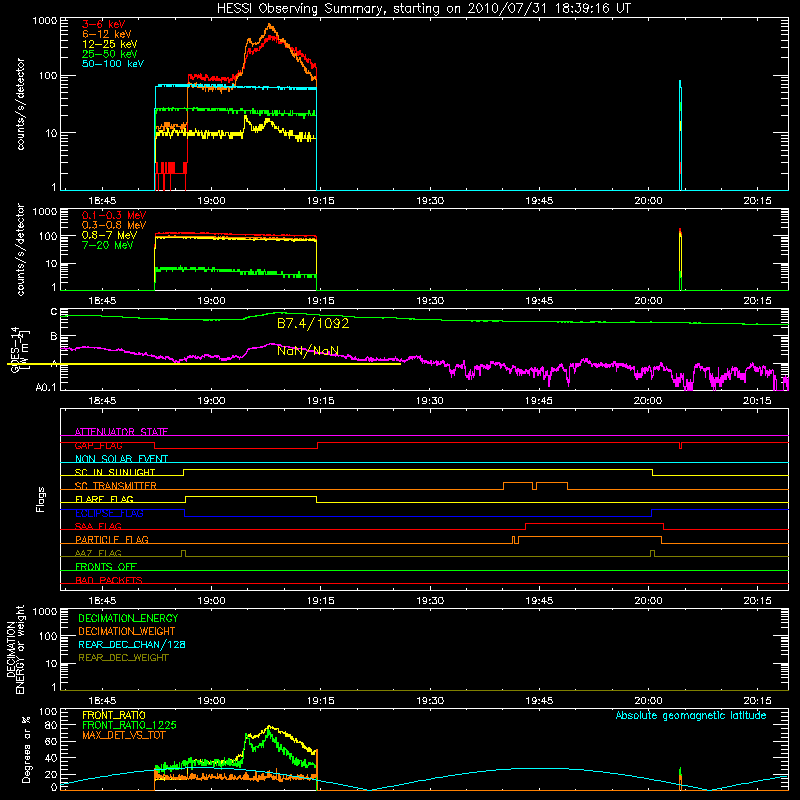Select the cyan "50-100 keV" legend label
The width and height of the screenshot is (800, 800).
tap(113, 64)
